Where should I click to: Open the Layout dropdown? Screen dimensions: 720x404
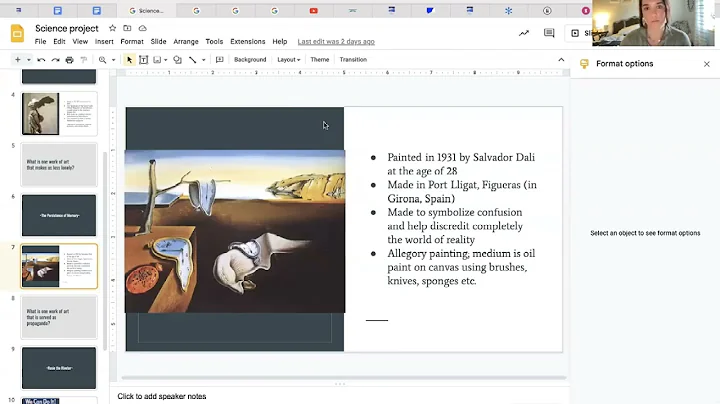pos(288,60)
